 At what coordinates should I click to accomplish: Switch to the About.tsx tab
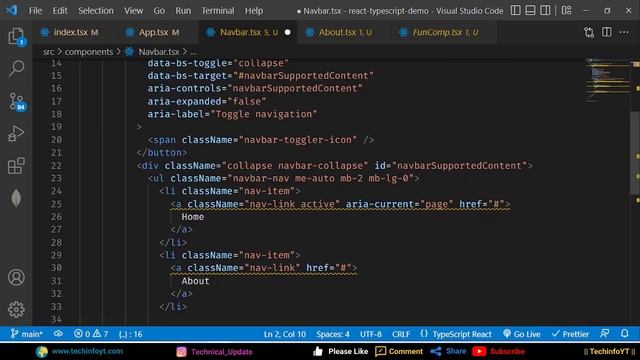point(345,32)
